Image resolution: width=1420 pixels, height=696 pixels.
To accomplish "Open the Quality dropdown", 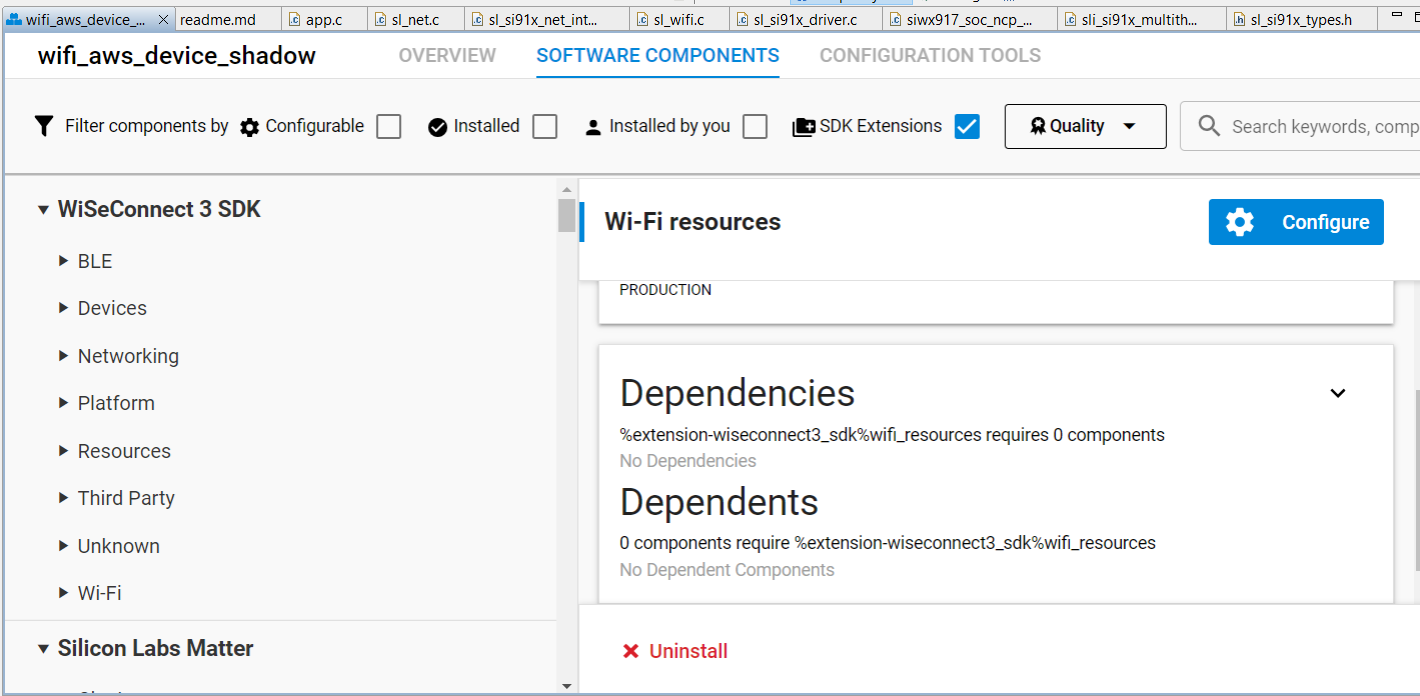I will tap(1085, 126).
